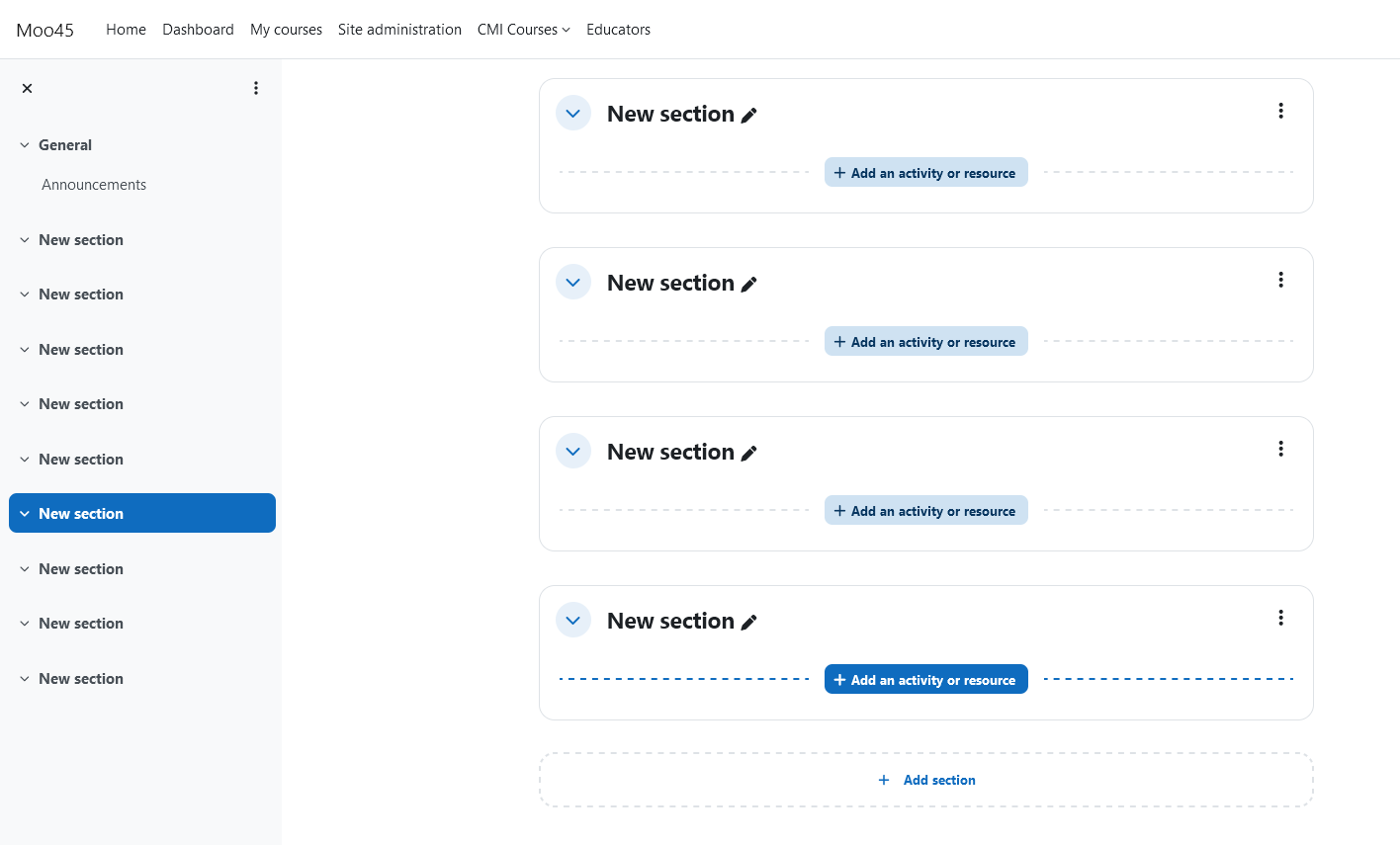Viewport: 1400px width, 845px height.
Task: Expand the CMI Courses dropdown
Action: [524, 30]
